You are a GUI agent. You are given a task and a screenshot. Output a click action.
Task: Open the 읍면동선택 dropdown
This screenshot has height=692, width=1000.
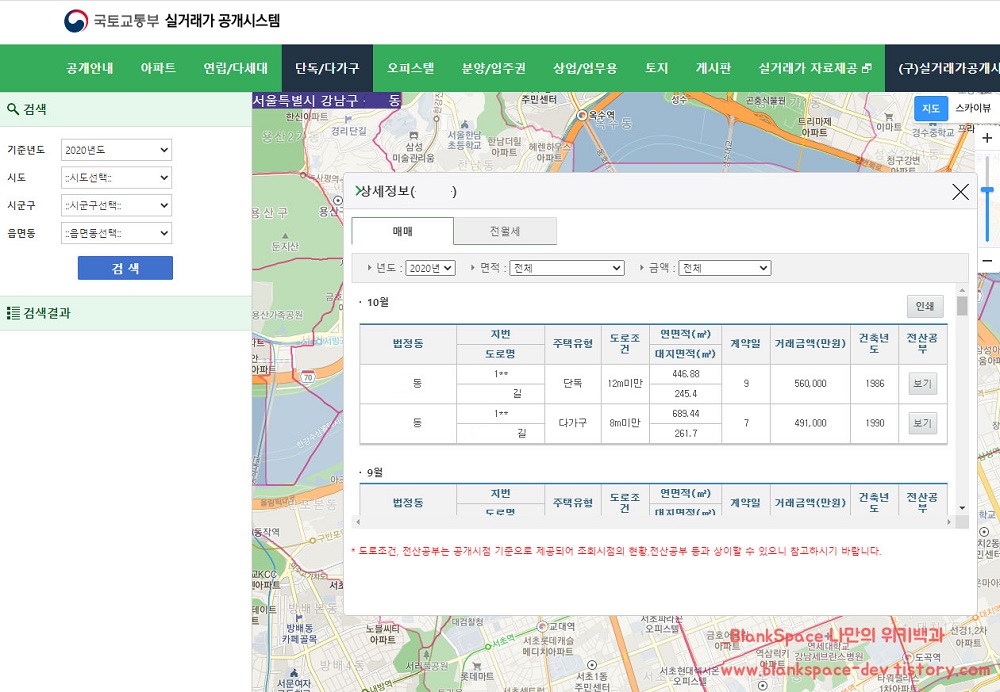117,233
